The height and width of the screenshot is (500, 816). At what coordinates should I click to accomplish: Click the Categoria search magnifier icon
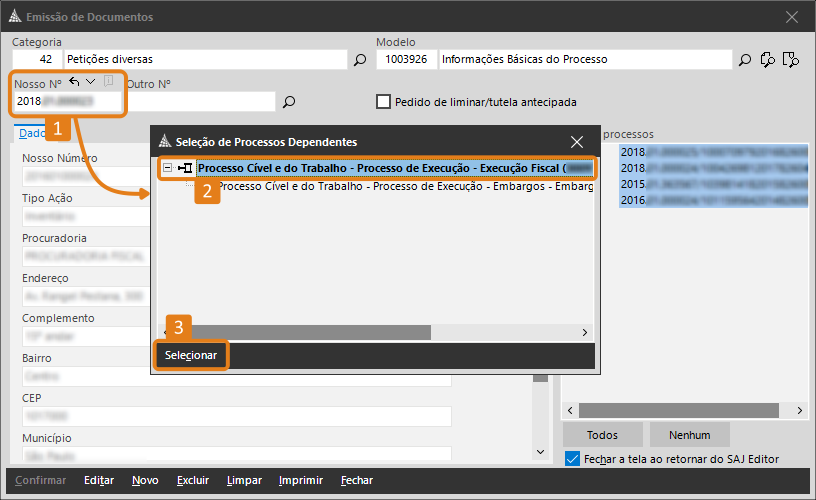coord(360,60)
